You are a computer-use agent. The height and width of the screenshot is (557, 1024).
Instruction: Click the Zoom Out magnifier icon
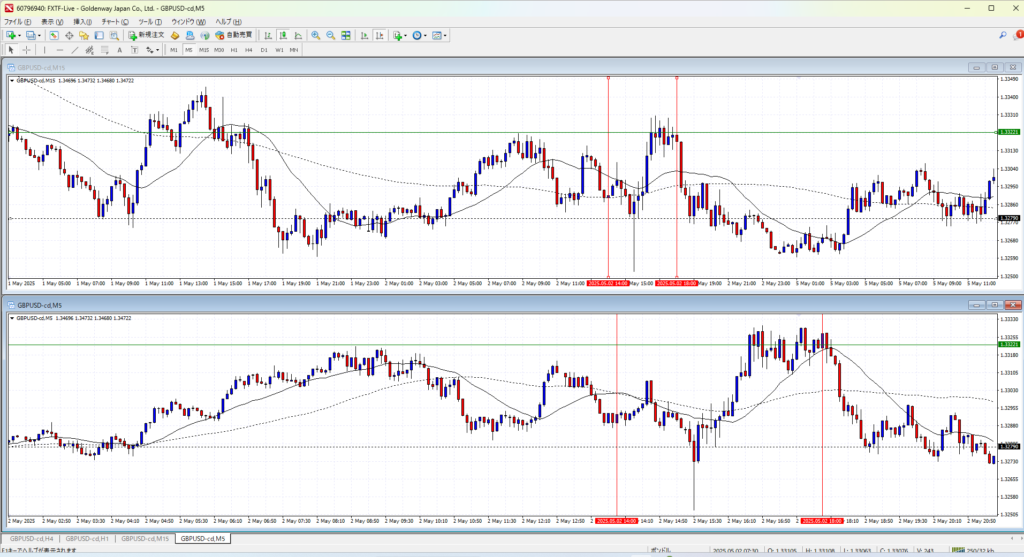330,35
